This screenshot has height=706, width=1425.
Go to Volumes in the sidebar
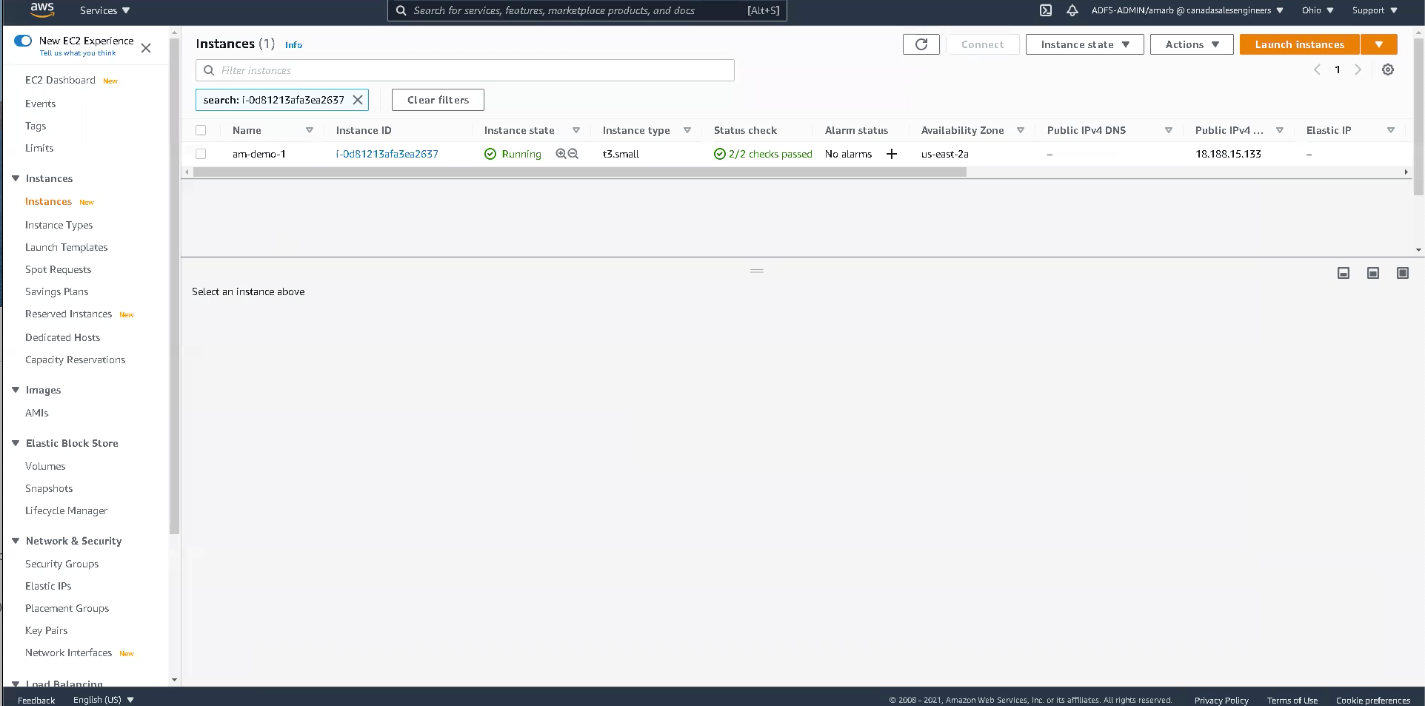[45, 466]
